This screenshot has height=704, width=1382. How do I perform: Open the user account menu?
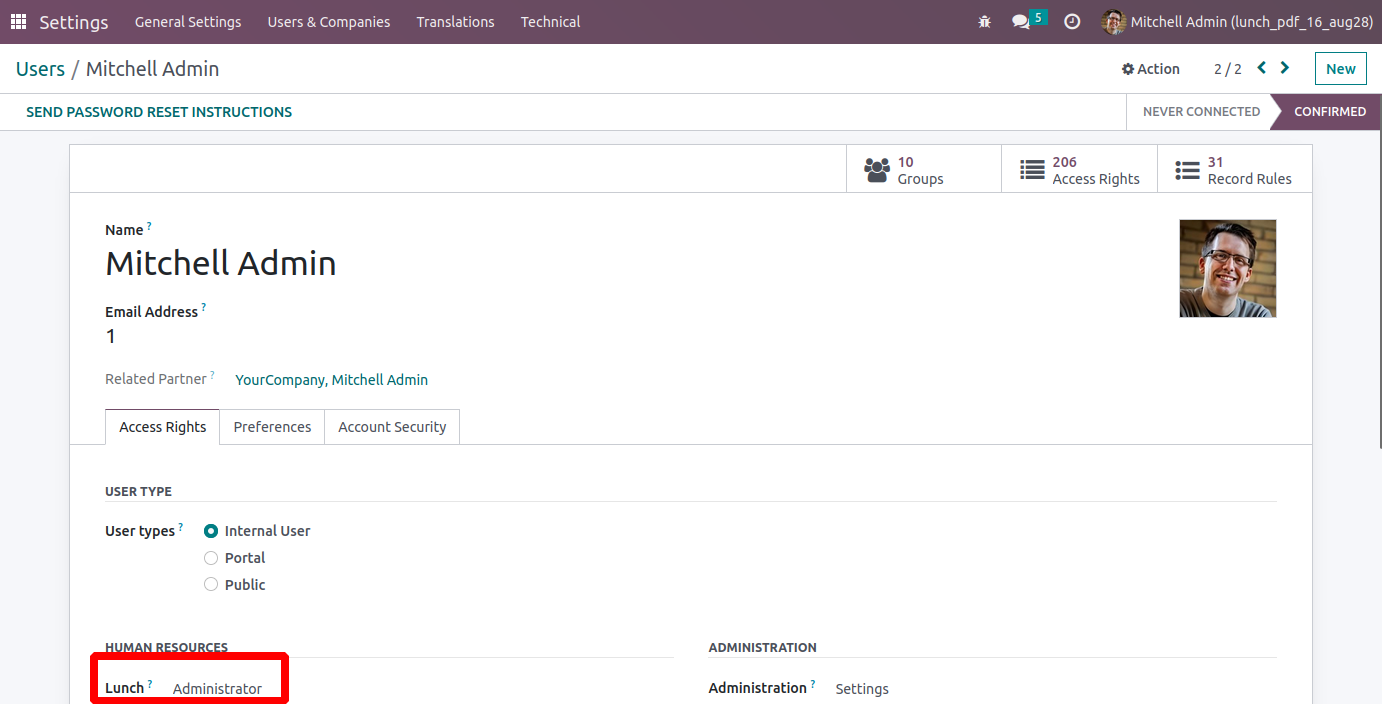pos(1238,22)
